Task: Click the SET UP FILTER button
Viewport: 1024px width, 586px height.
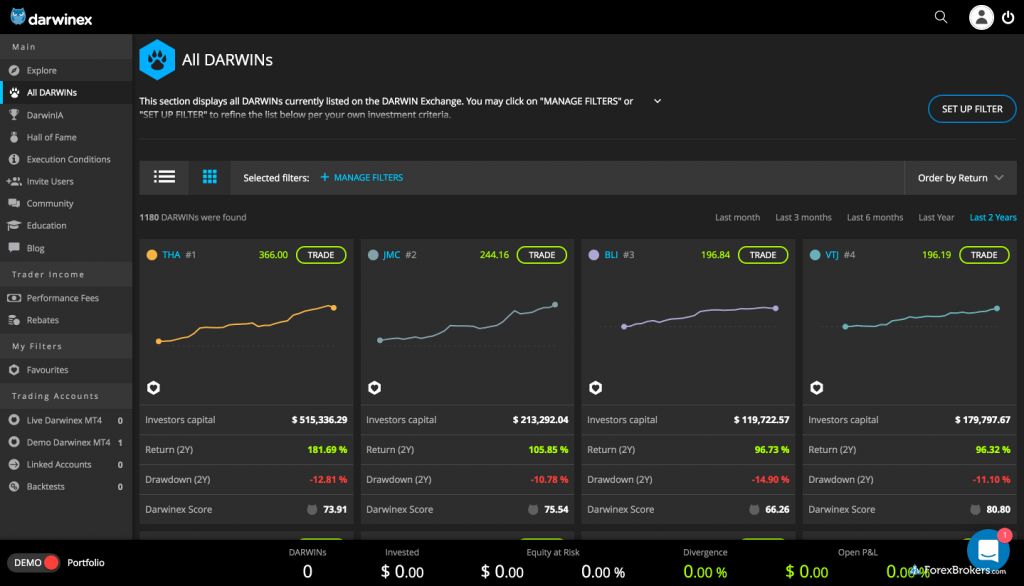Action: pyautogui.click(x=972, y=109)
